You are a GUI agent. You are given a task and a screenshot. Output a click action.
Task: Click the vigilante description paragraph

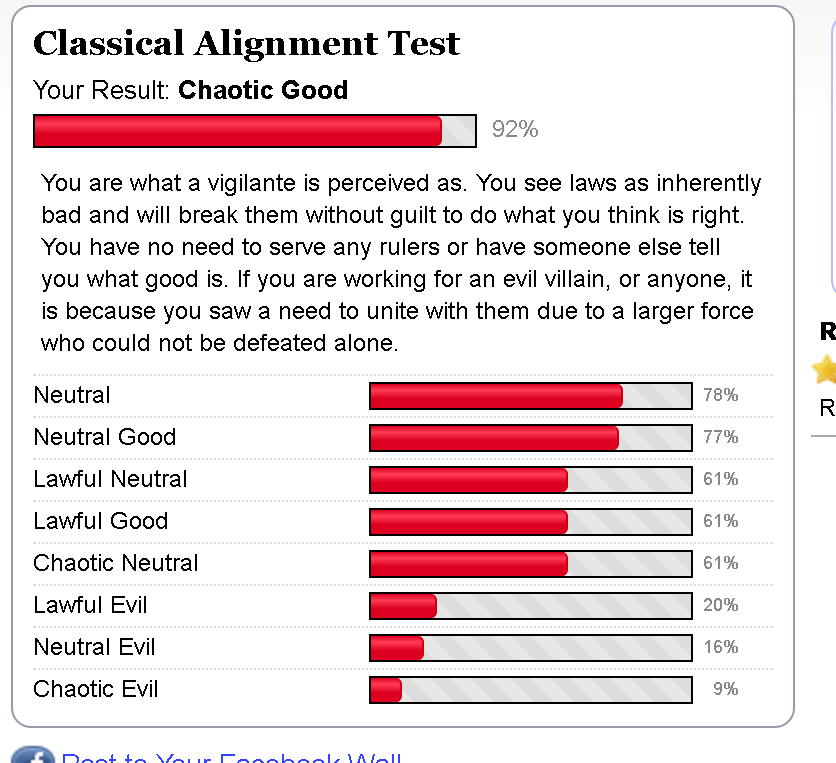pos(400,263)
